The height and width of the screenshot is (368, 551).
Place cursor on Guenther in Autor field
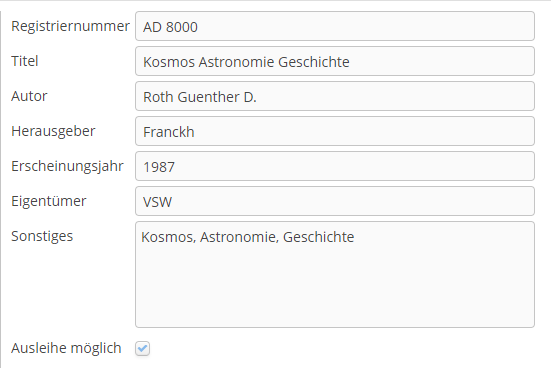[209, 97]
